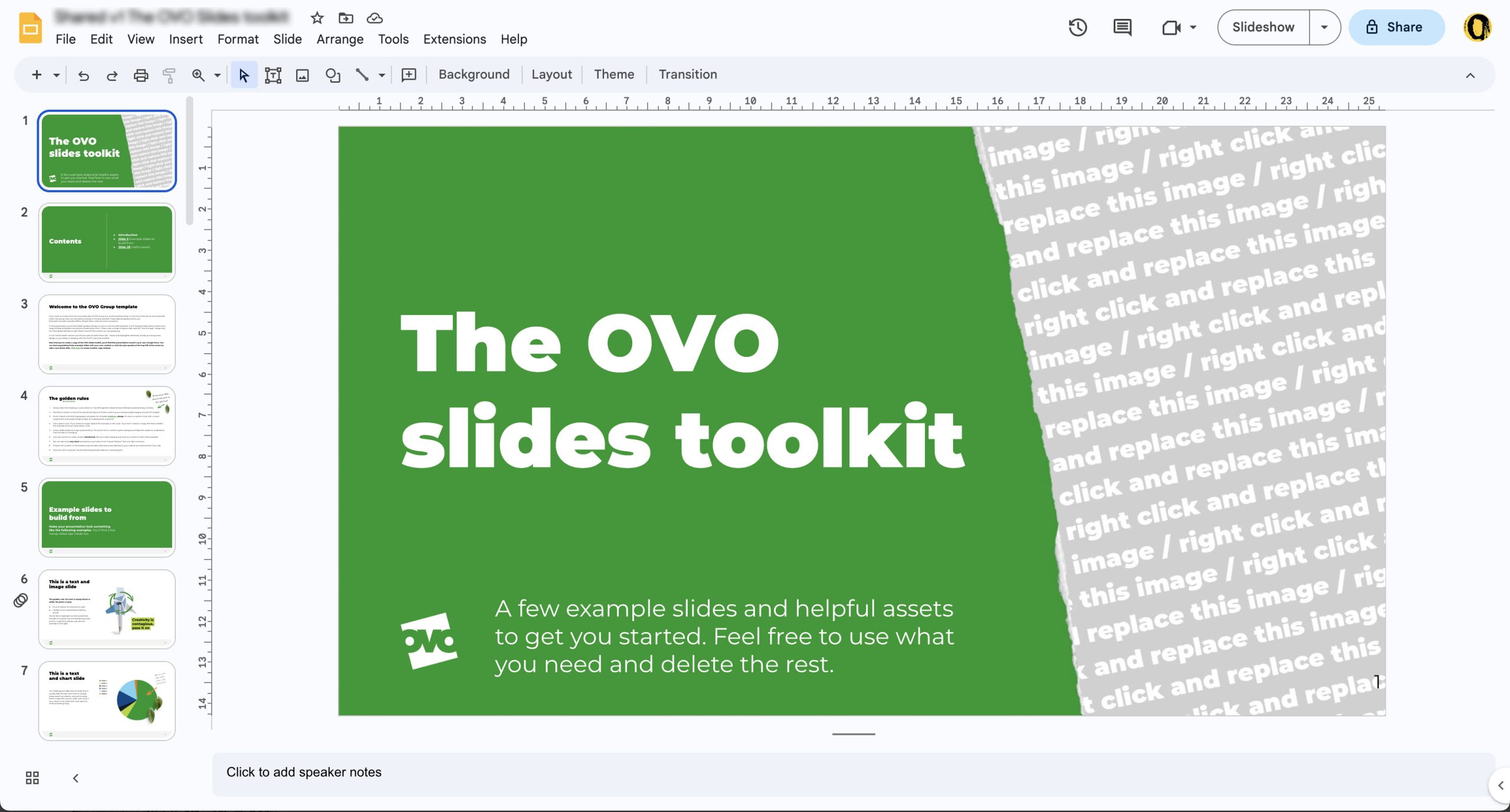
Task: Open the Format menu
Action: click(x=238, y=39)
